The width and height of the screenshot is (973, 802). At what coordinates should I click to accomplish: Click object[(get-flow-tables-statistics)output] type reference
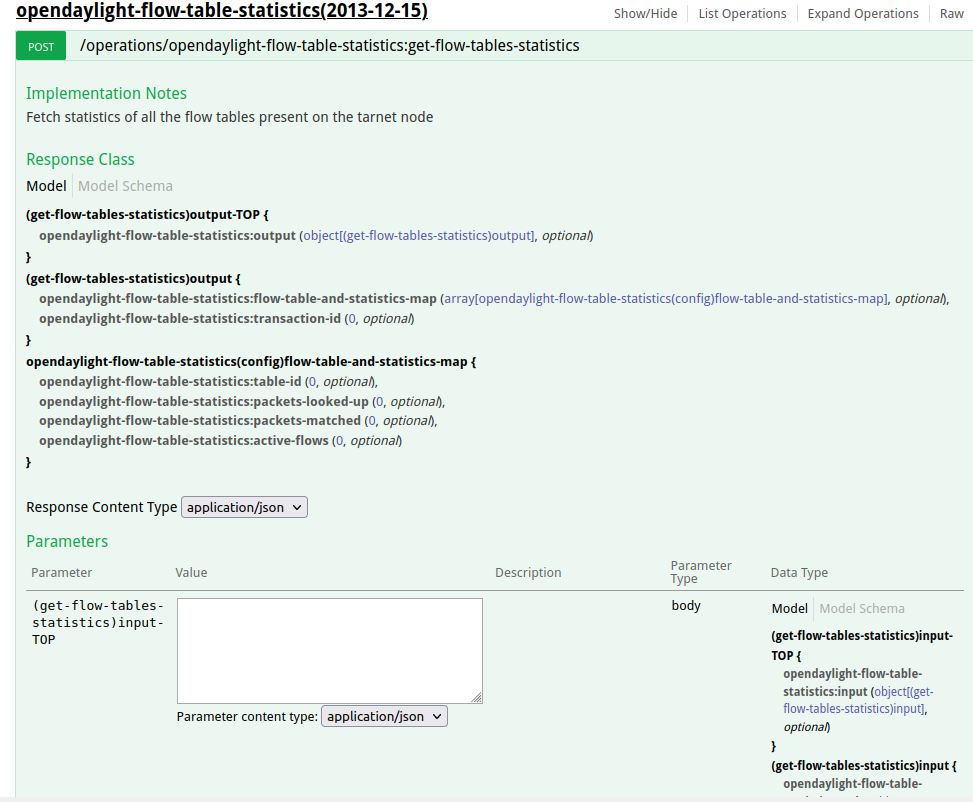pos(418,236)
